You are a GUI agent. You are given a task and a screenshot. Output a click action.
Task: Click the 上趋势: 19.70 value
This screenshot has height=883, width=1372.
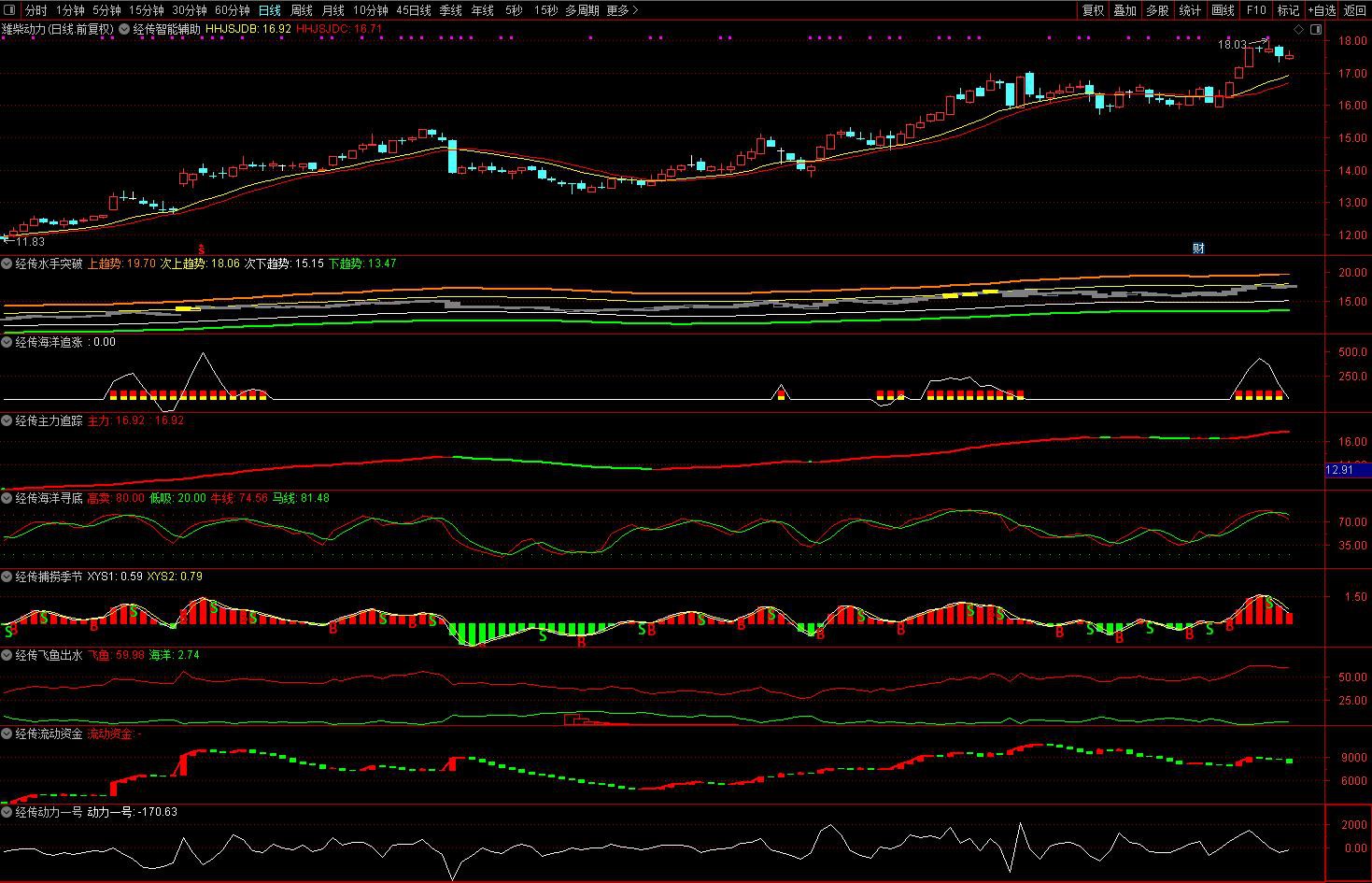(x=121, y=263)
